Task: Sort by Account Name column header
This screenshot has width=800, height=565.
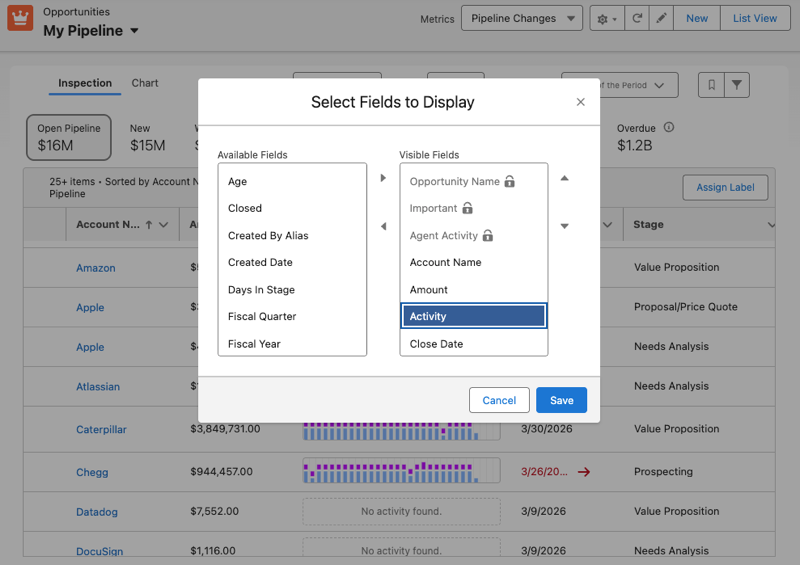Action: click(108, 225)
